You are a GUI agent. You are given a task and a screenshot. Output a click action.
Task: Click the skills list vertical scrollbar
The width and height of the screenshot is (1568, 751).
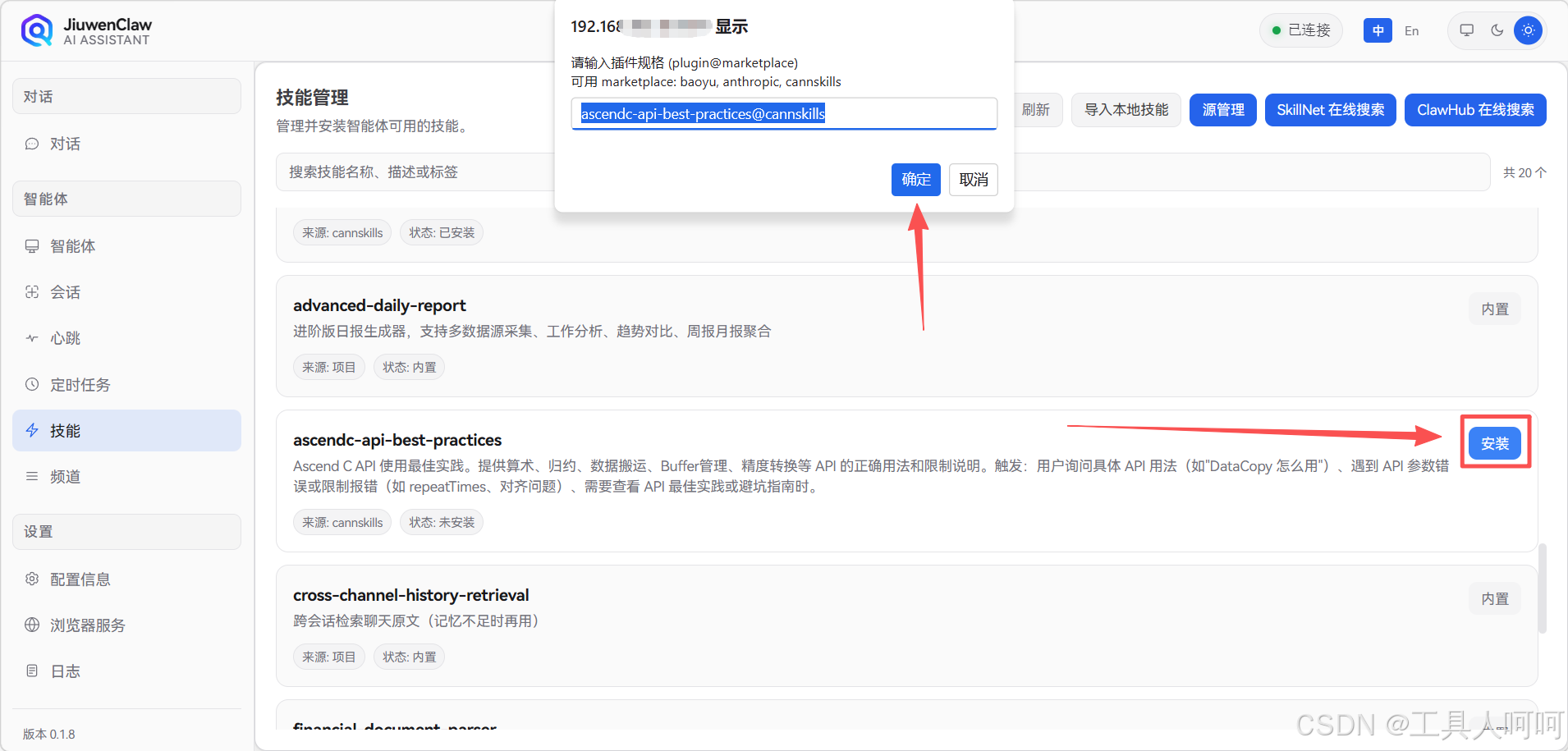point(1543,588)
